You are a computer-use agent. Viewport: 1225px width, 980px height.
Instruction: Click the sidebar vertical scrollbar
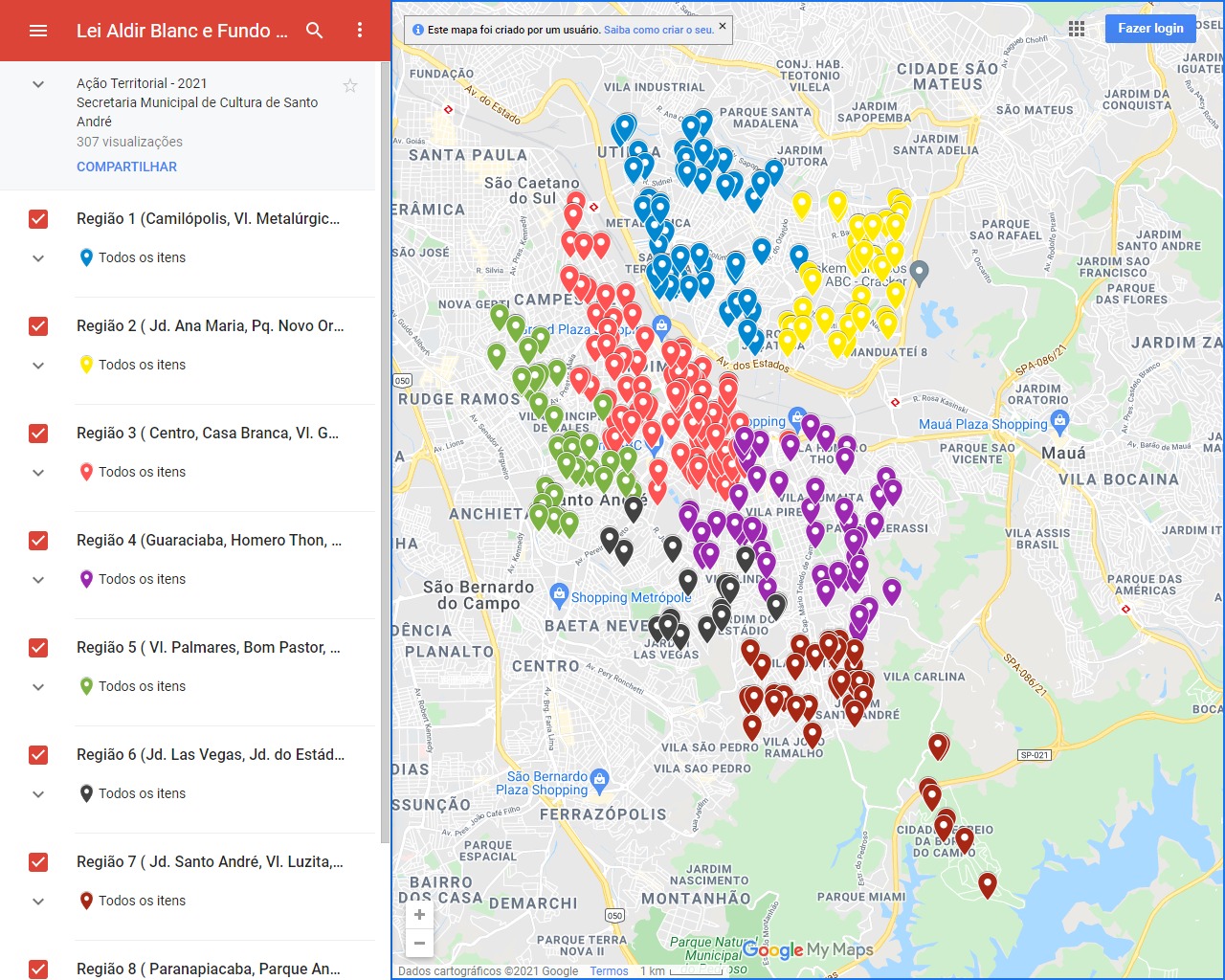386,452
